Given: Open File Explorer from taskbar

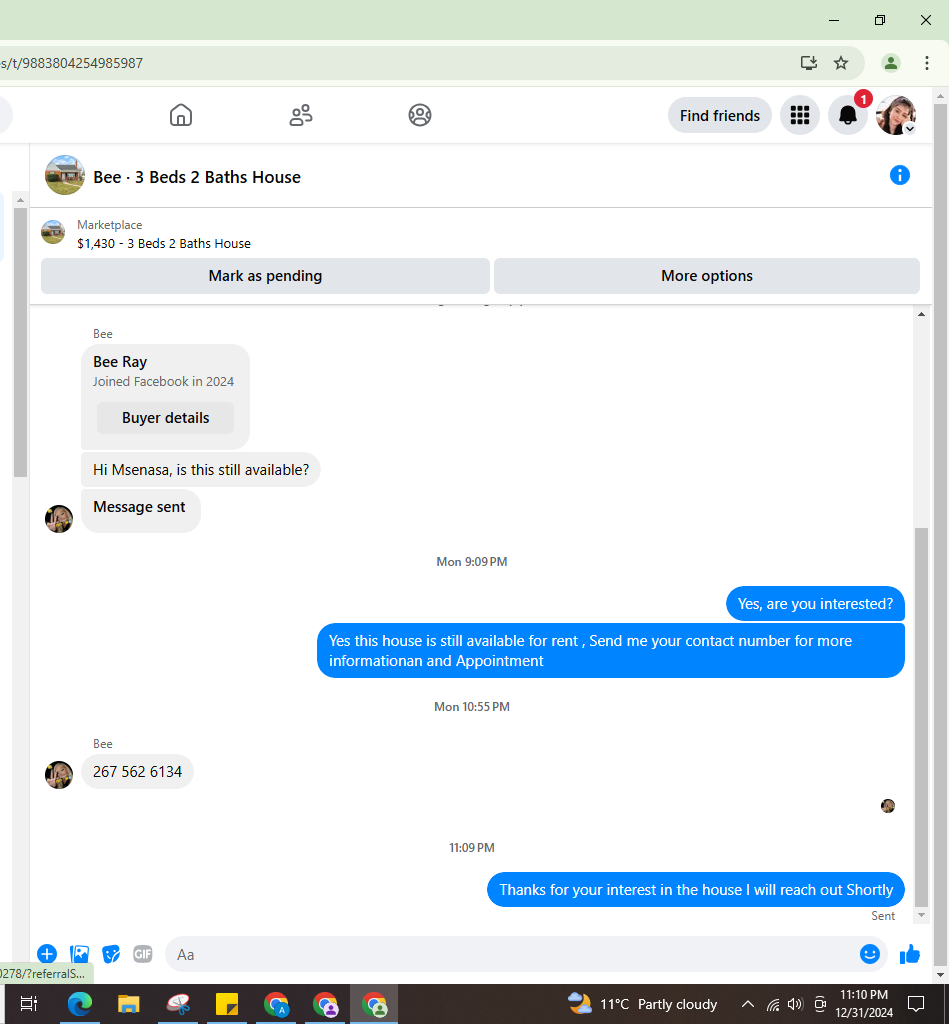Looking at the screenshot, I should click(129, 1004).
